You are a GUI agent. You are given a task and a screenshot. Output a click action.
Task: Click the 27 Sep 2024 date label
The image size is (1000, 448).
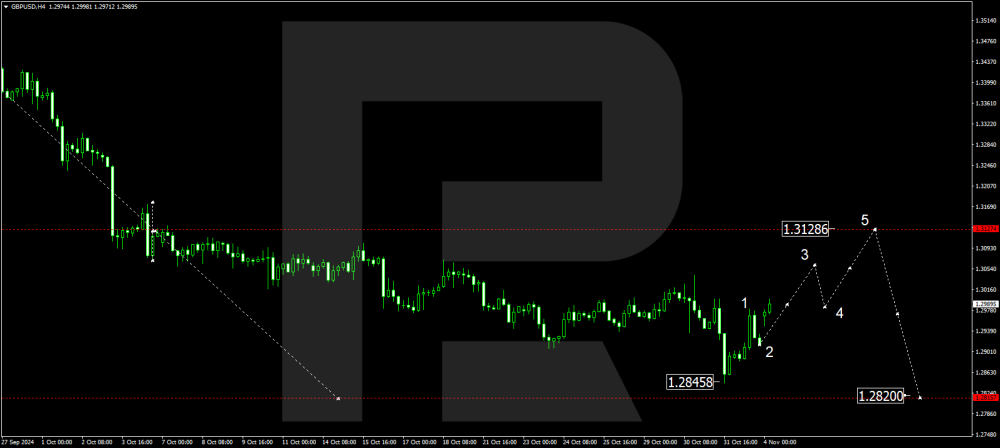pos(20,441)
